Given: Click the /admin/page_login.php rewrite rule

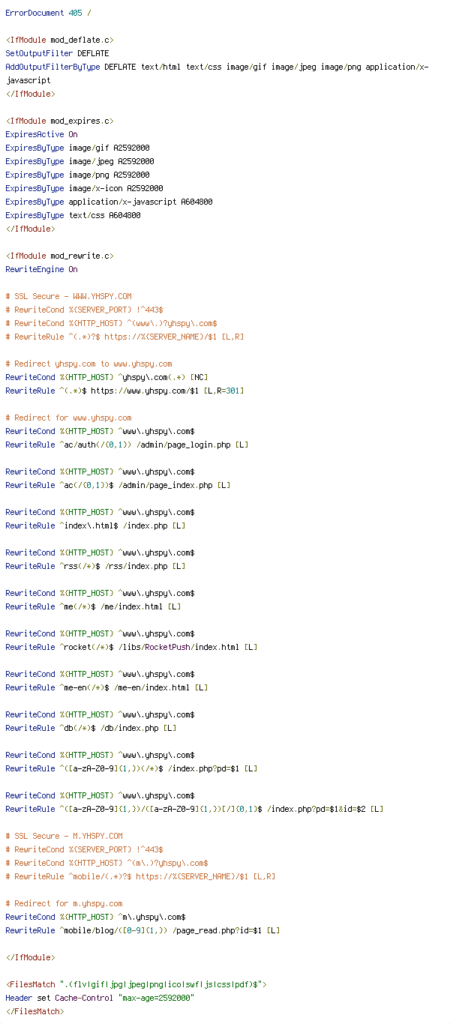Looking at the screenshot, I should click(x=127, y=445).
